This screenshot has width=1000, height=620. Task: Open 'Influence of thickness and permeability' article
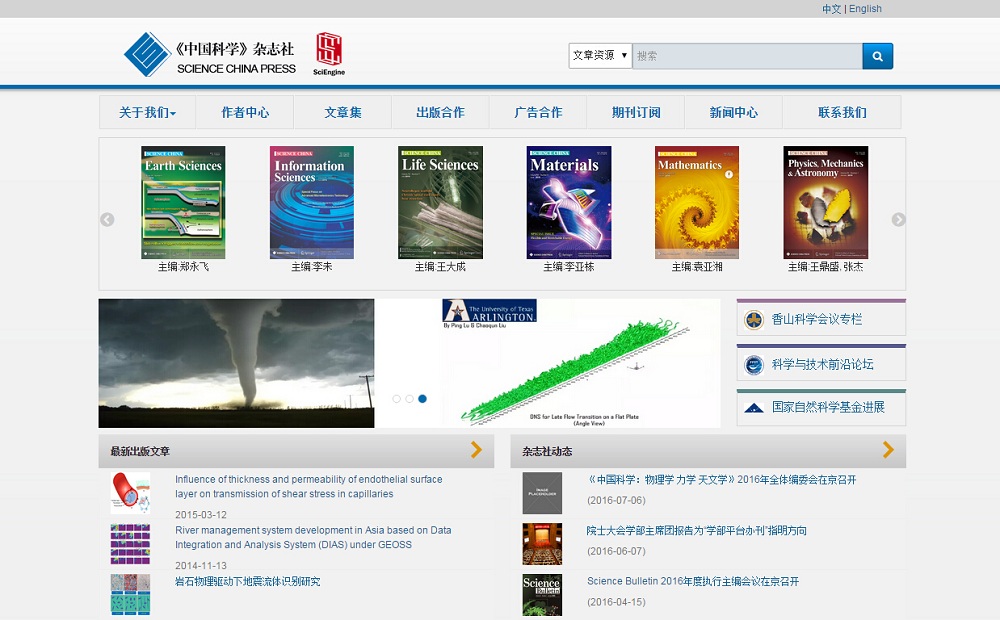(x=309, y=487)
